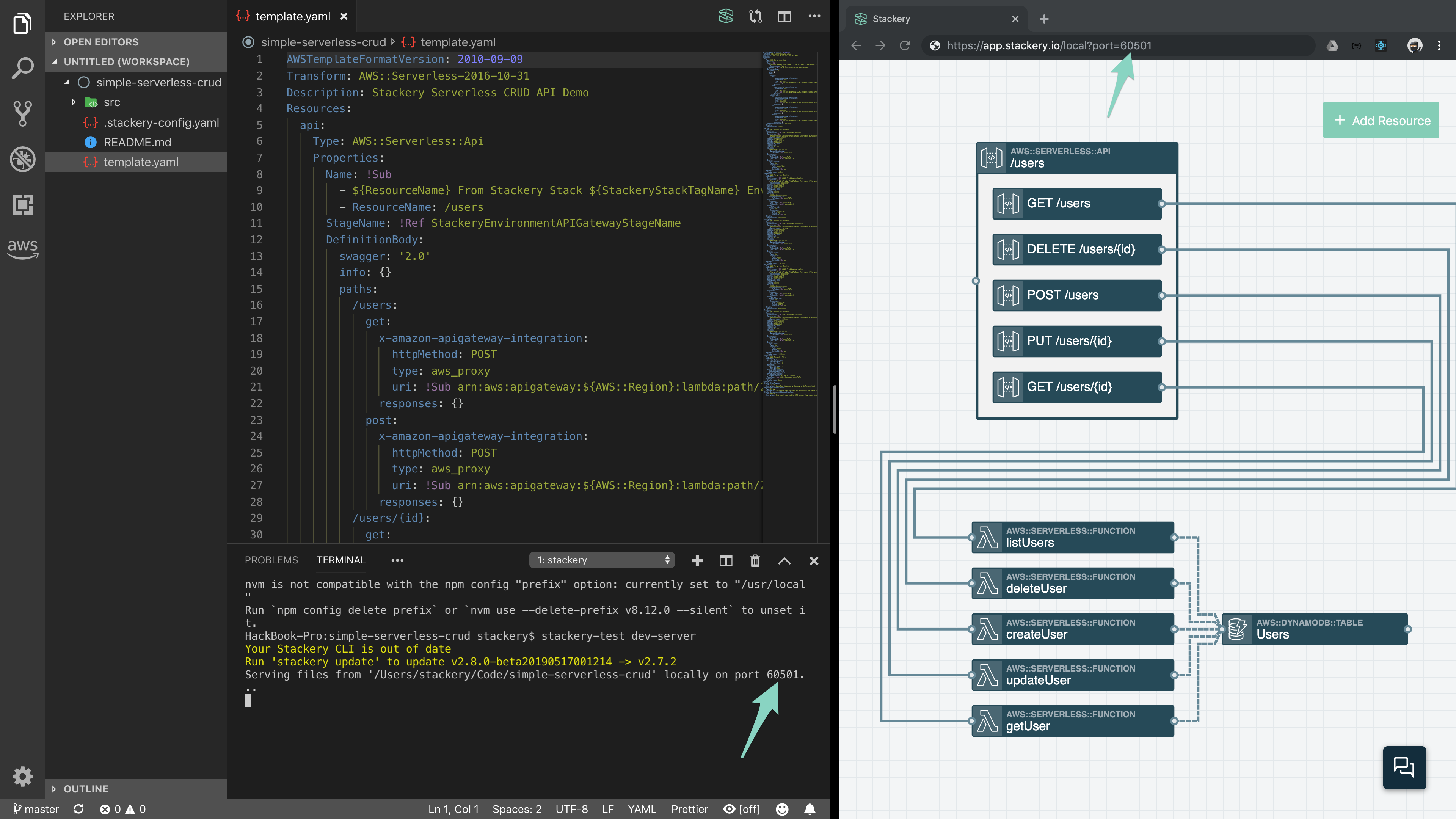Open Manage settings gear in activity bar
The image size is (1456, 819).
point(23,776)
